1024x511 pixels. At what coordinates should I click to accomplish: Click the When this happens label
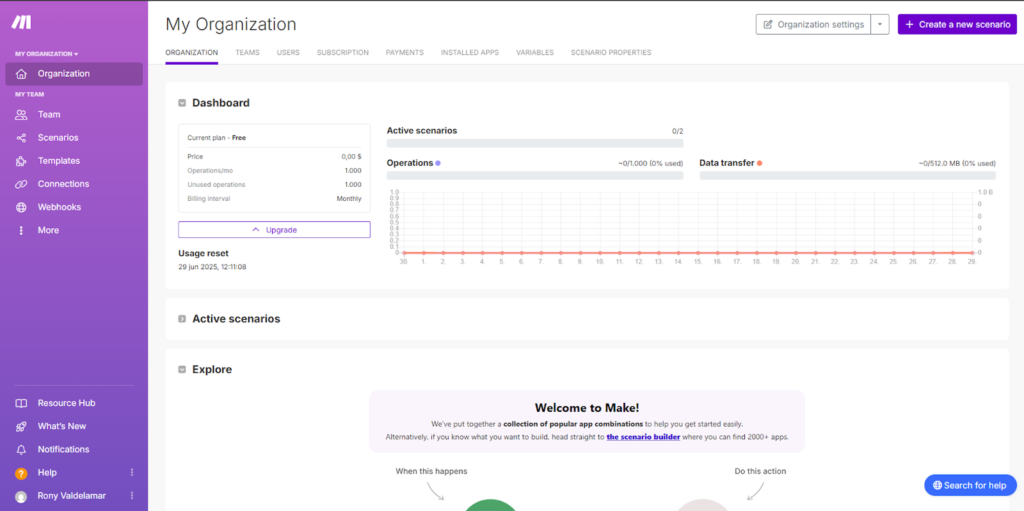431,470
